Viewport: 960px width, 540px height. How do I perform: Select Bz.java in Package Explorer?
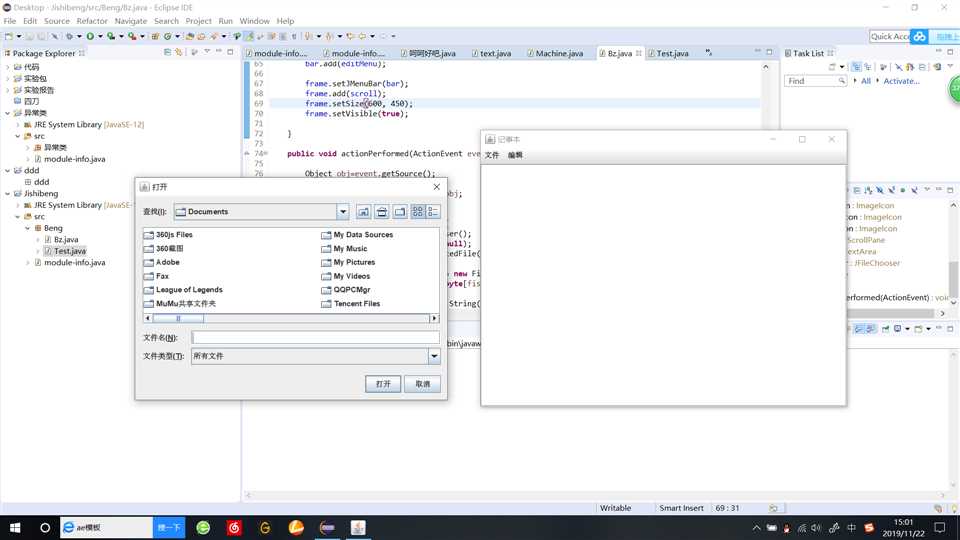pyautogui.click(x=61, y=239)
